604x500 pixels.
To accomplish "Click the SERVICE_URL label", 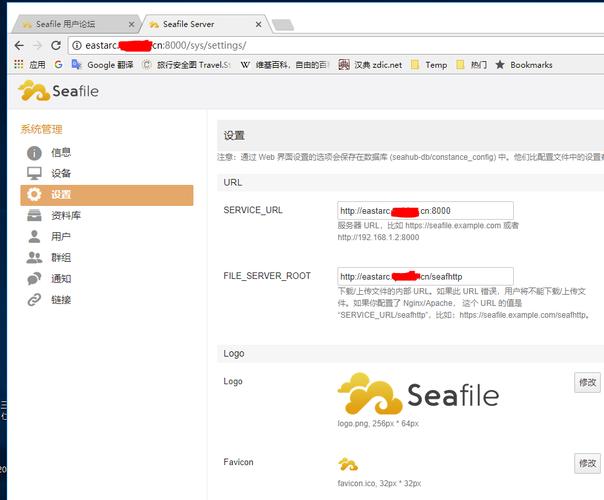I will click(253, 210).
